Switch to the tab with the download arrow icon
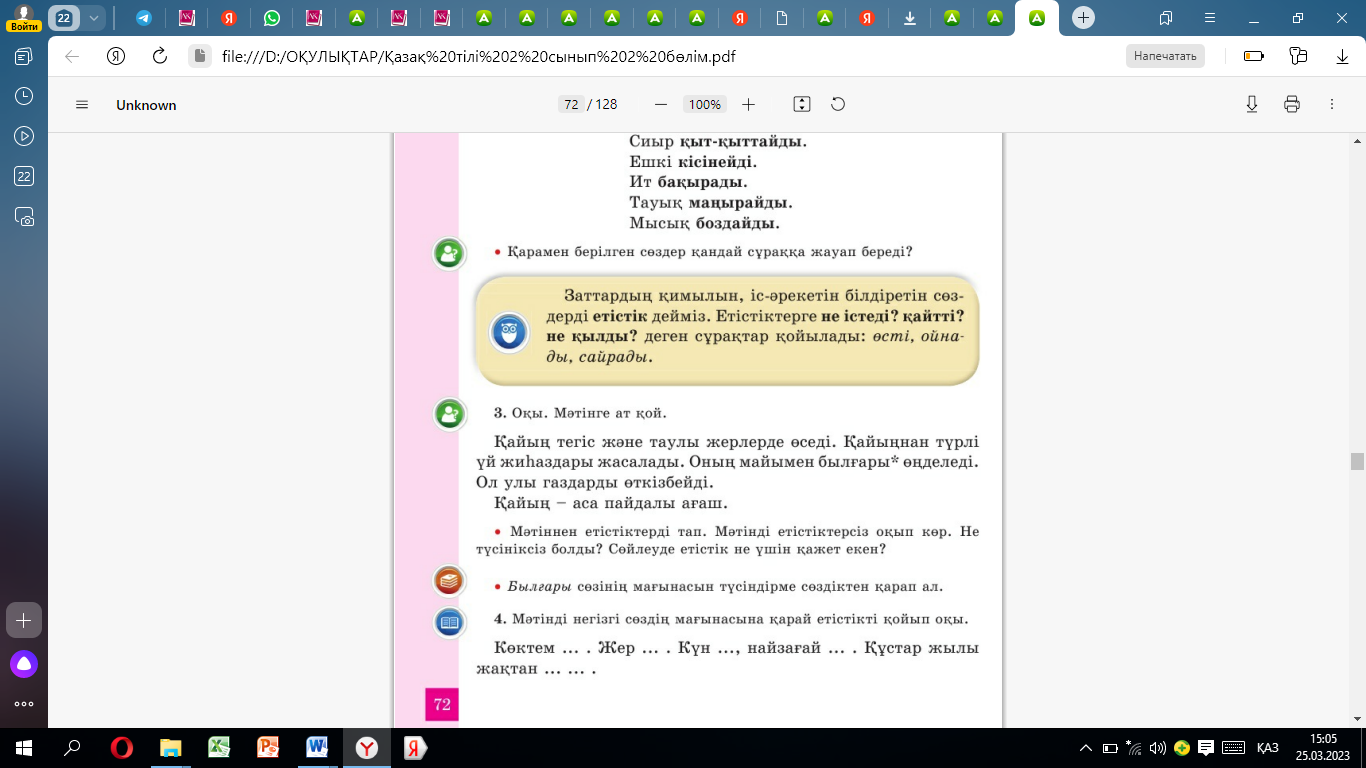This screenshot has width=1366, height=768. [x=910, y=18]
